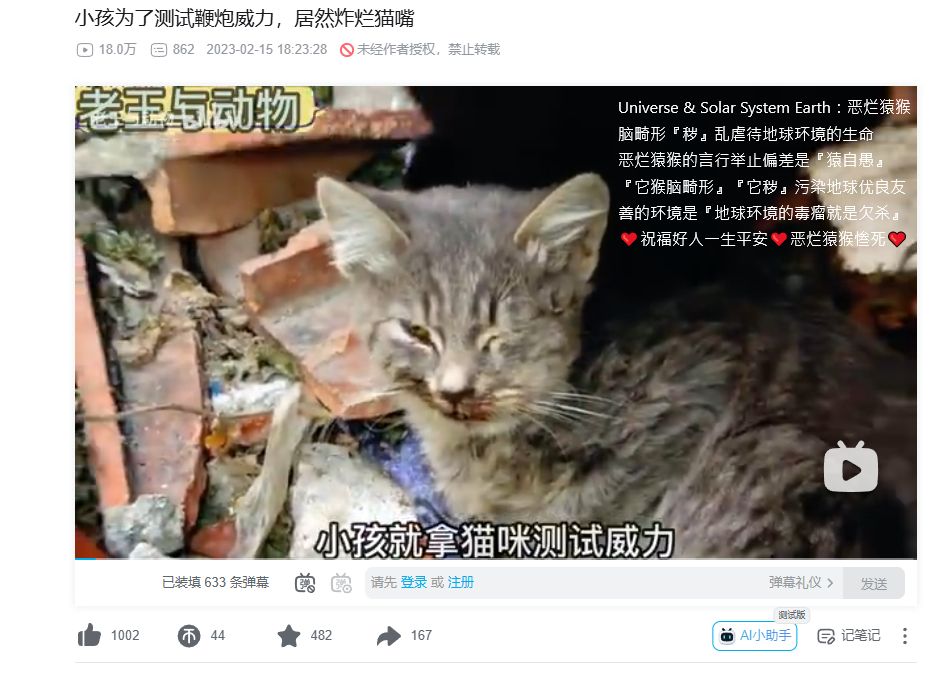Click the coin donate icon

point(189,636)
